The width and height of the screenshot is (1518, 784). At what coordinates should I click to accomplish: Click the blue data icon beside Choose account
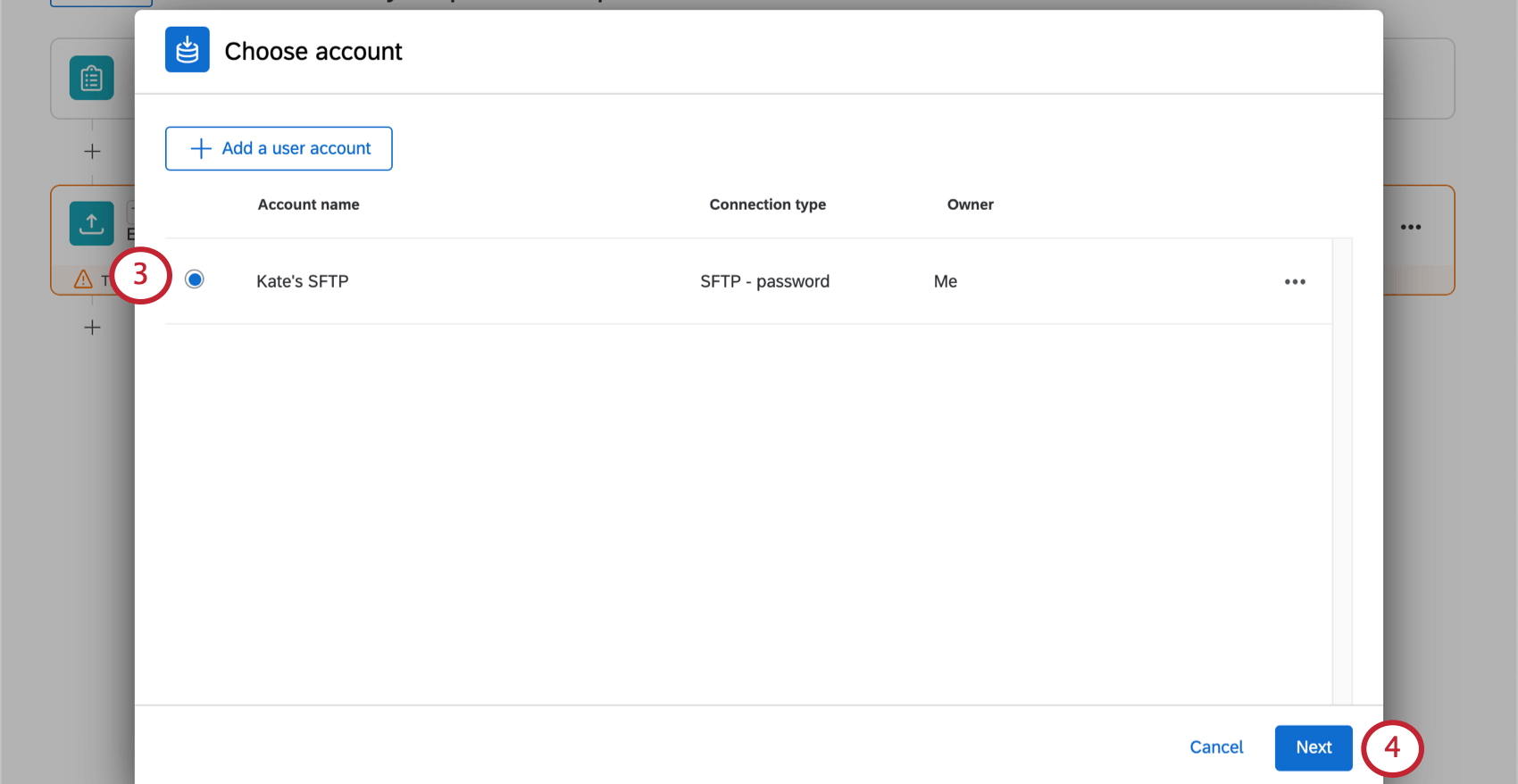[188, 50]
